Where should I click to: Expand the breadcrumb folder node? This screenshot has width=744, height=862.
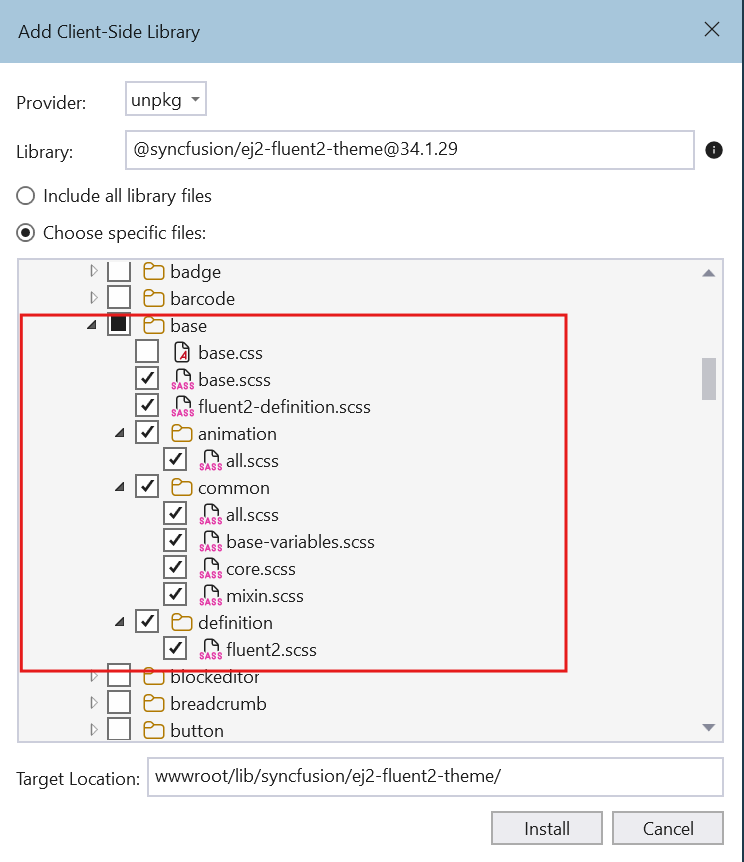click(x=93, y=703)
